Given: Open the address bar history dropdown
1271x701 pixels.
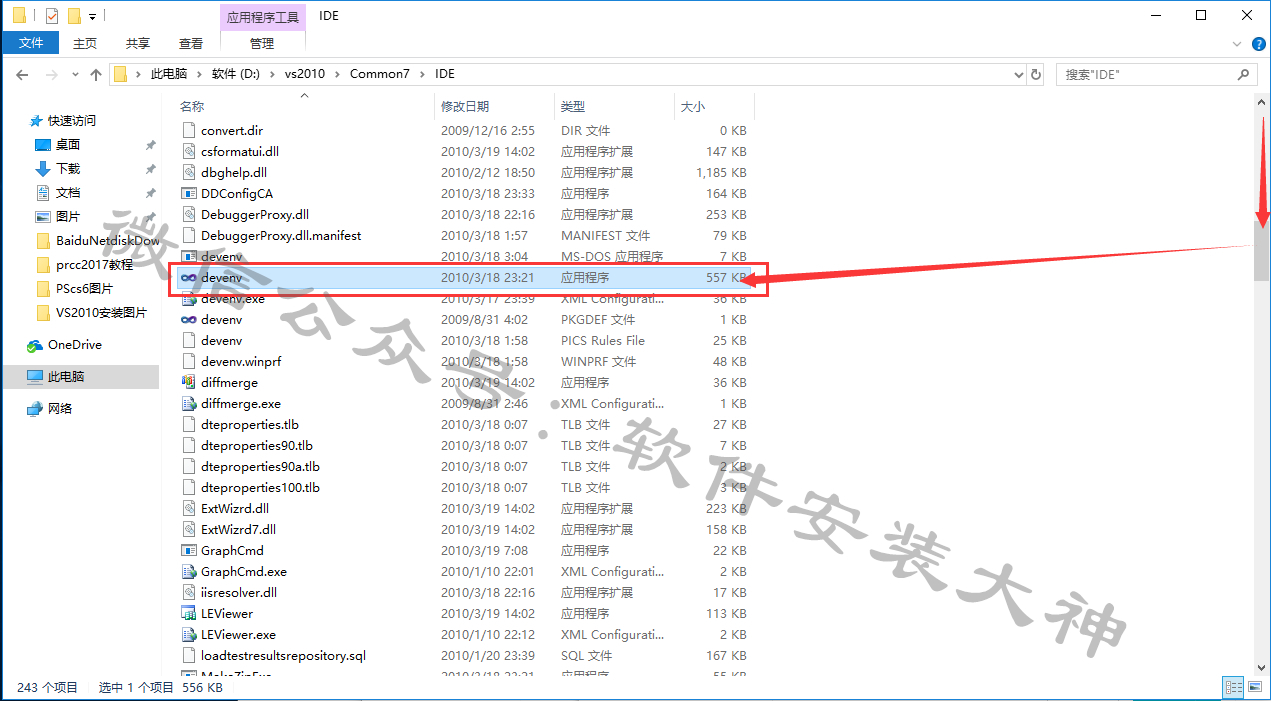Looking at the screenshot, I should [1019, 74].
